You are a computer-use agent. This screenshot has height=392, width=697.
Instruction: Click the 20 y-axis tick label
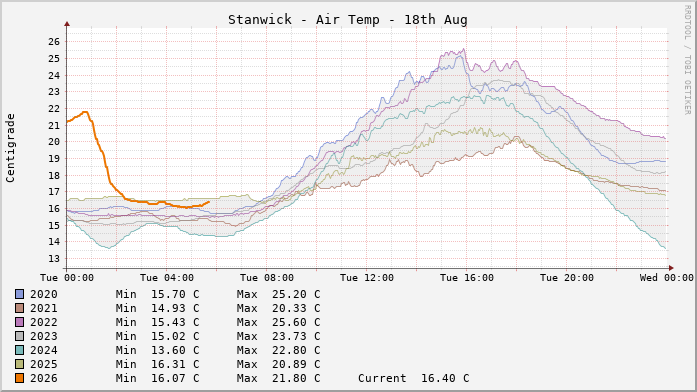click(x=54, y=142)
